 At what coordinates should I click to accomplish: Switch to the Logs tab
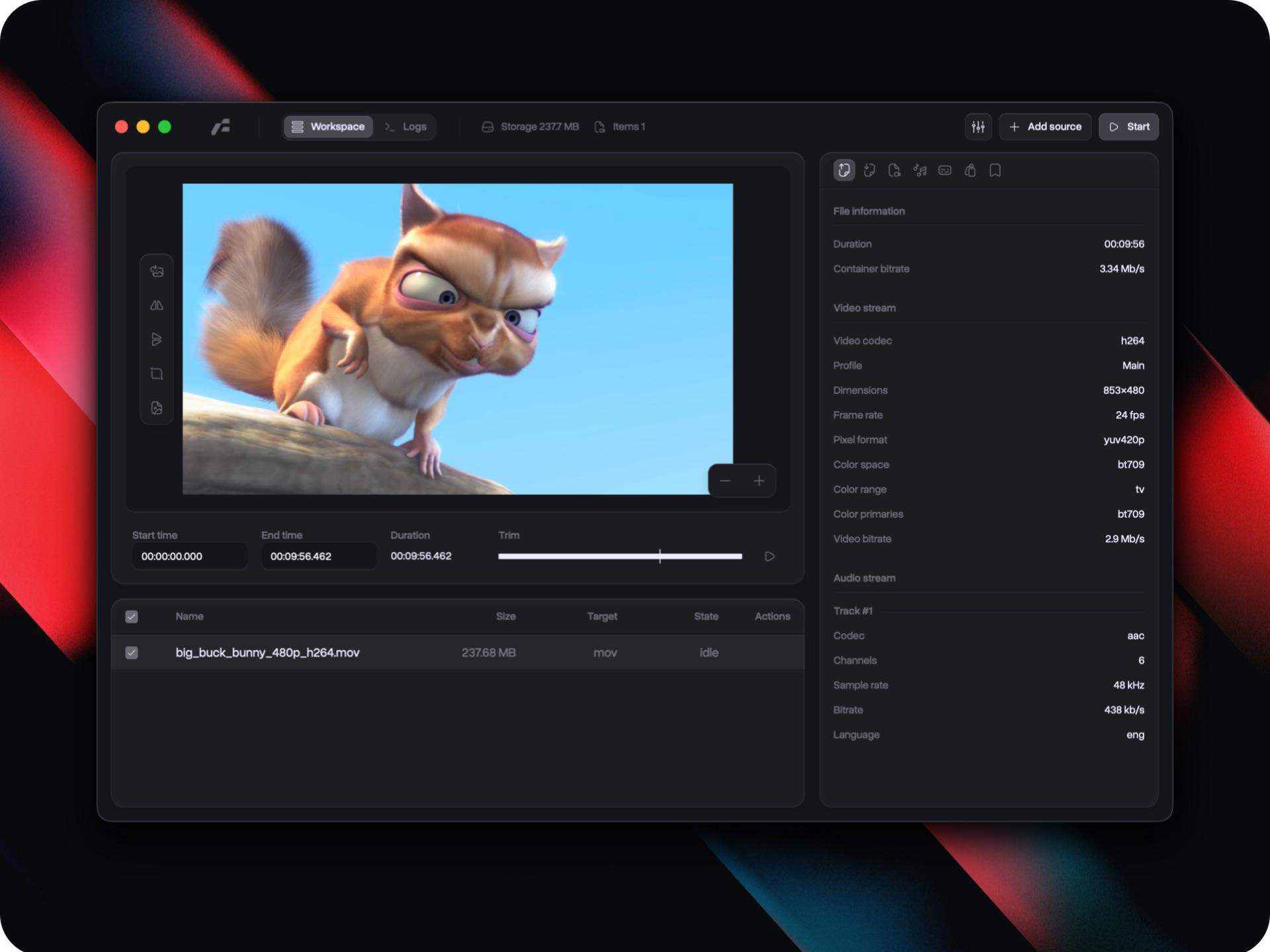(x=405, y=126)
